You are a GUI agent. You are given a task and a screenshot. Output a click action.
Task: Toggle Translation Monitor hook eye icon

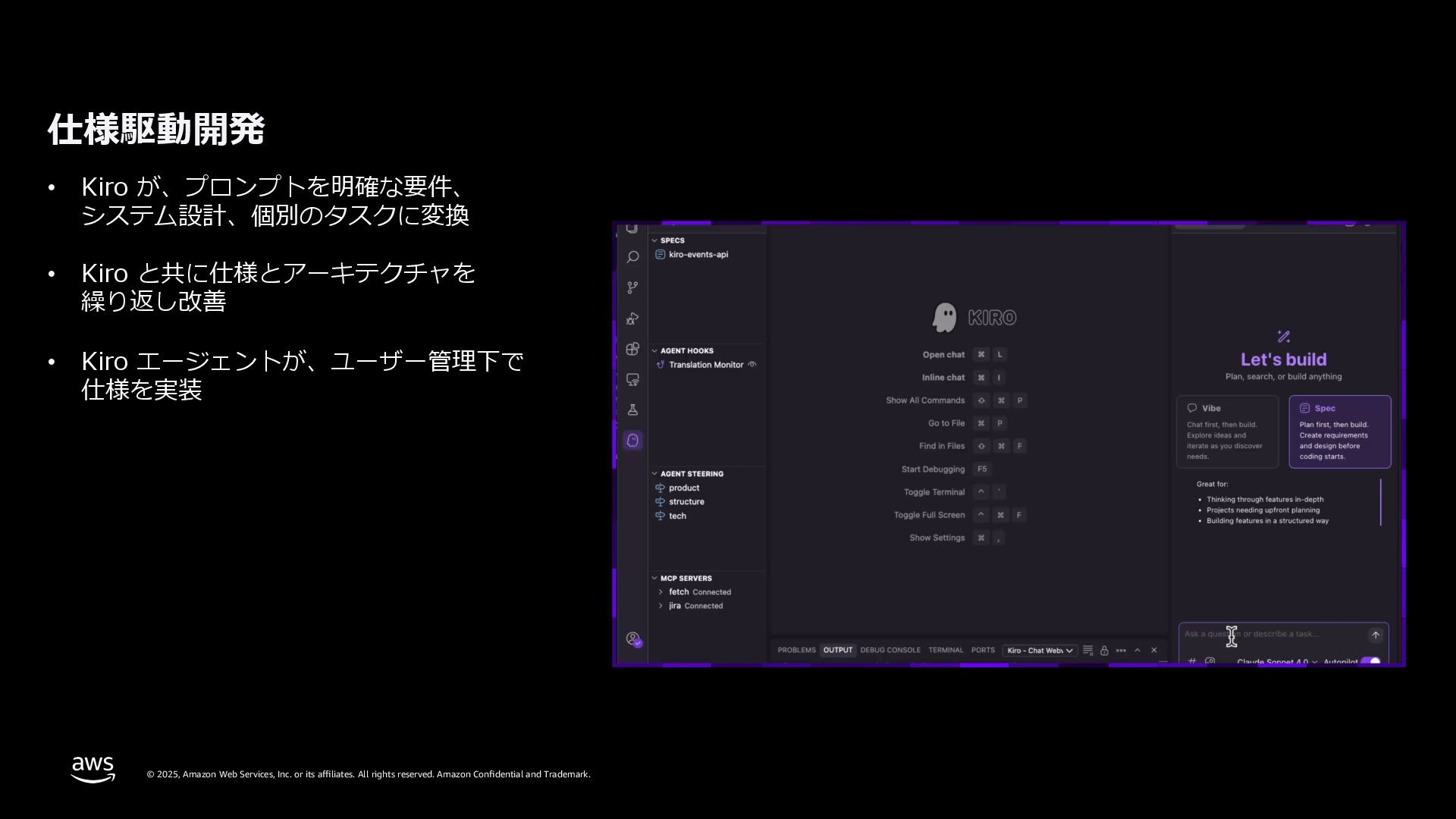click(752, 365)
